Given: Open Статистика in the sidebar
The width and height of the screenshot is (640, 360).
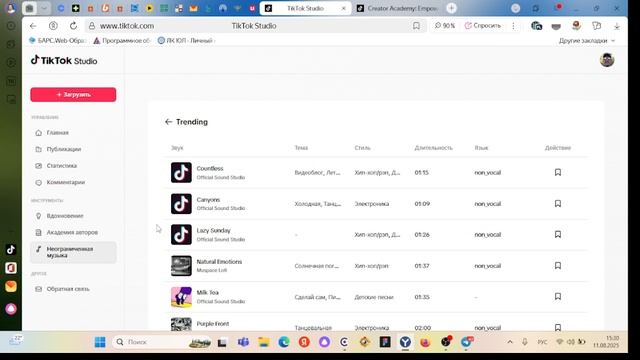Looking at the screenshot, I should 61,166.
